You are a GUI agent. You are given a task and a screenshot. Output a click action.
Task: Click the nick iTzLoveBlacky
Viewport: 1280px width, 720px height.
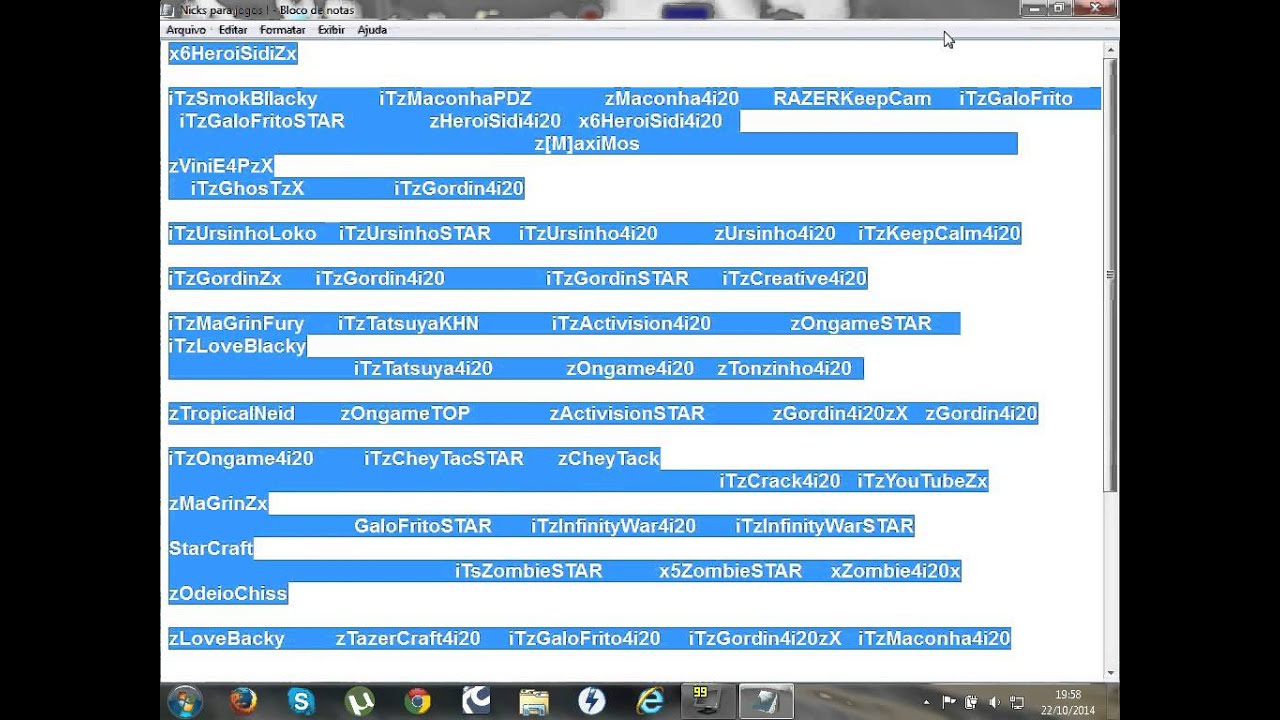237,346
